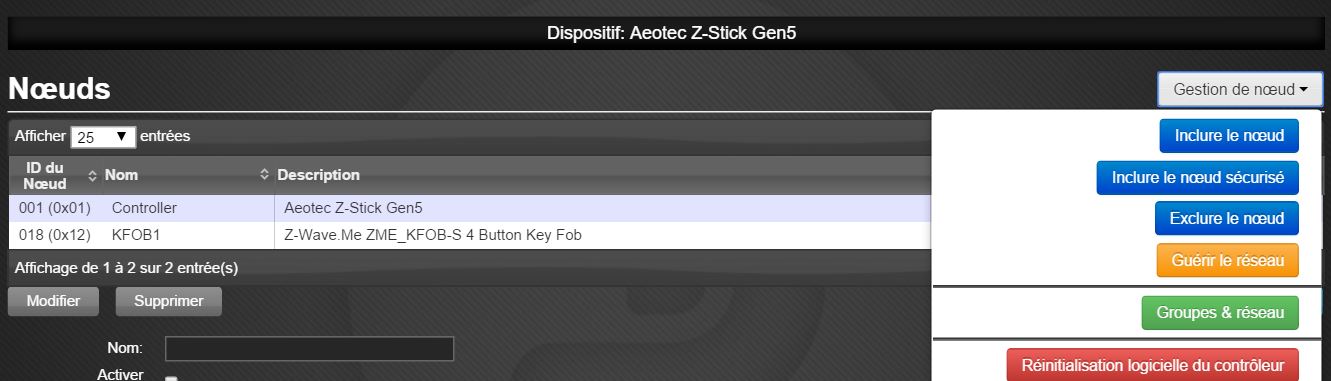Start Guérir le réseau
This screenshot has width=1331, height=381.
[1227, 260]
